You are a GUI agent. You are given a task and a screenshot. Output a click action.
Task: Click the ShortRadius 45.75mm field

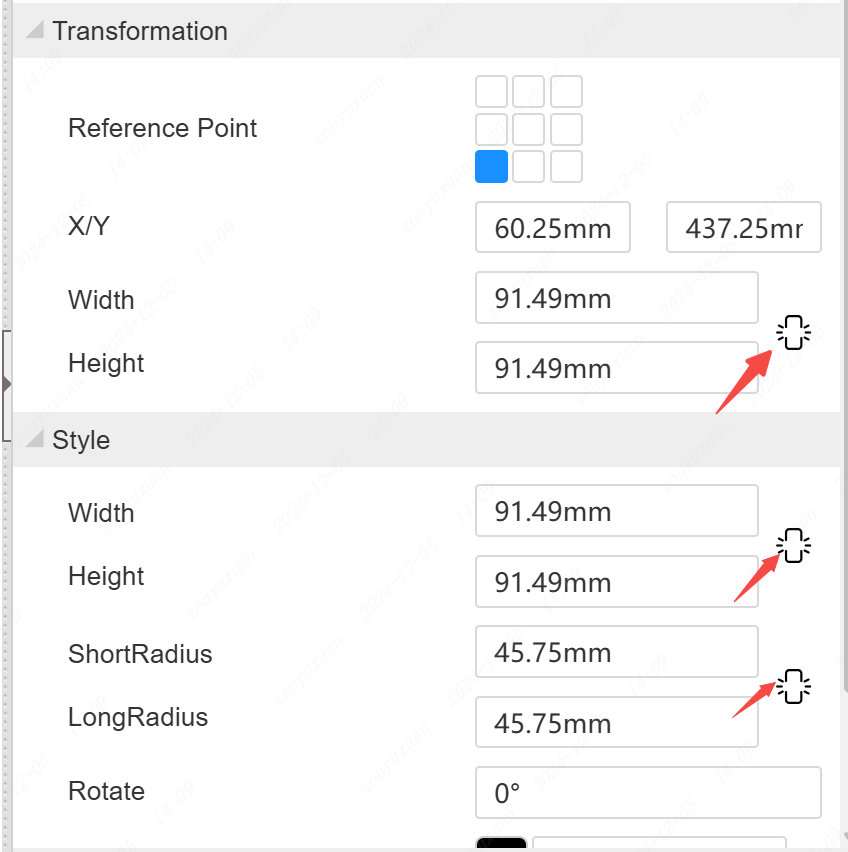click(616, 652)
